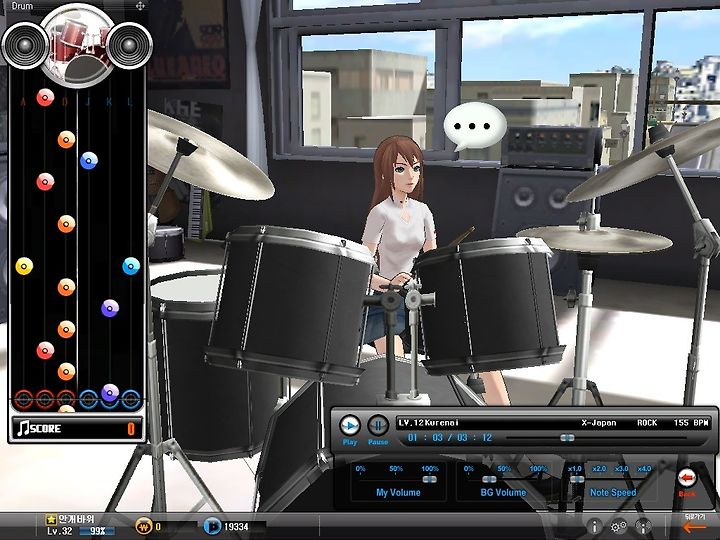Start the song with the Play button
The height and width of the screenshot is (540, 720).
350,425
